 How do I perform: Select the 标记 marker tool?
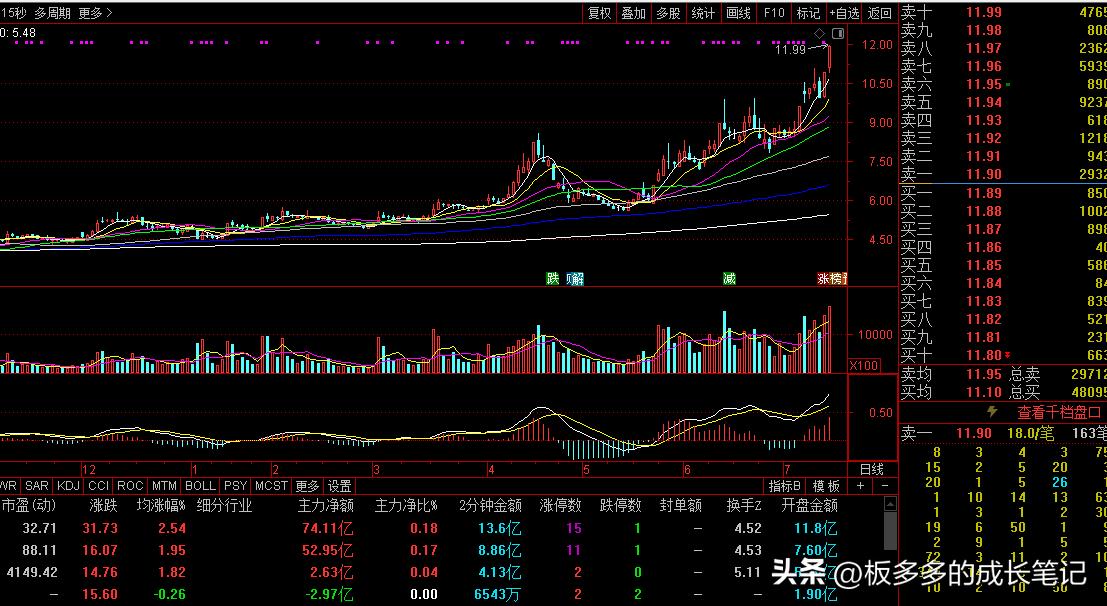pyautogui.click(x=807, y=14)
